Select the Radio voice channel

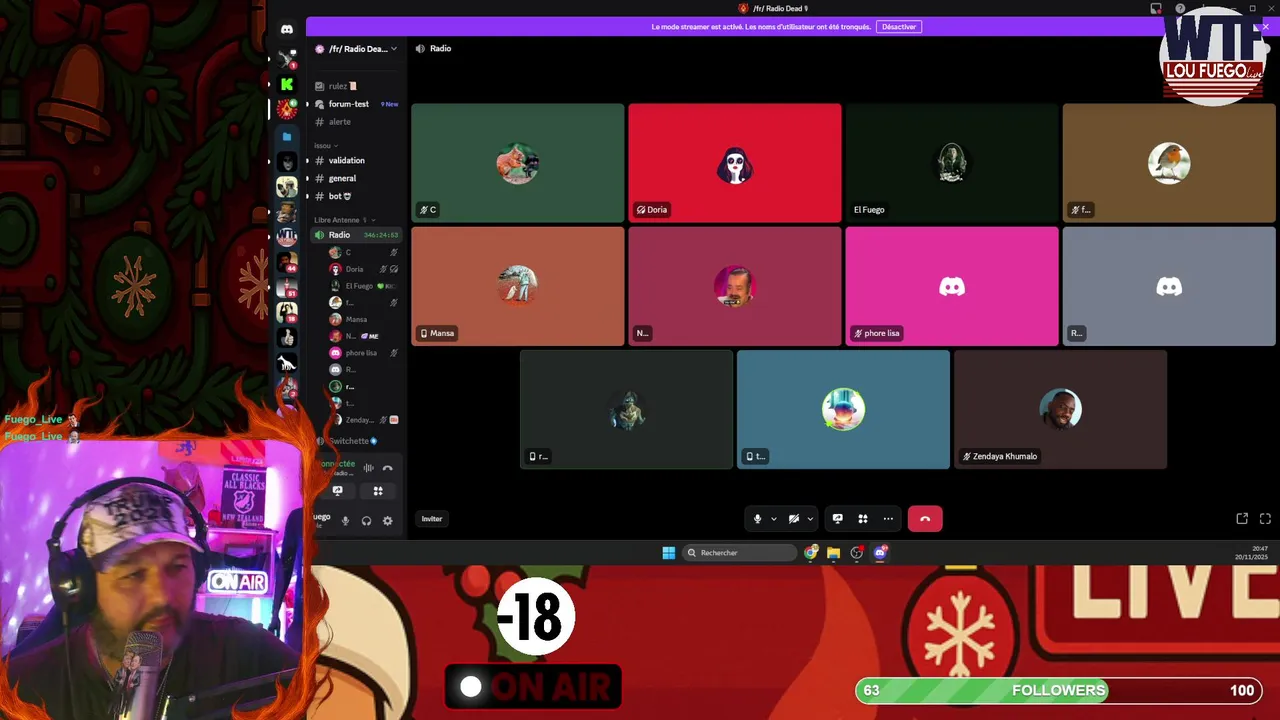(x=355, y=235)
